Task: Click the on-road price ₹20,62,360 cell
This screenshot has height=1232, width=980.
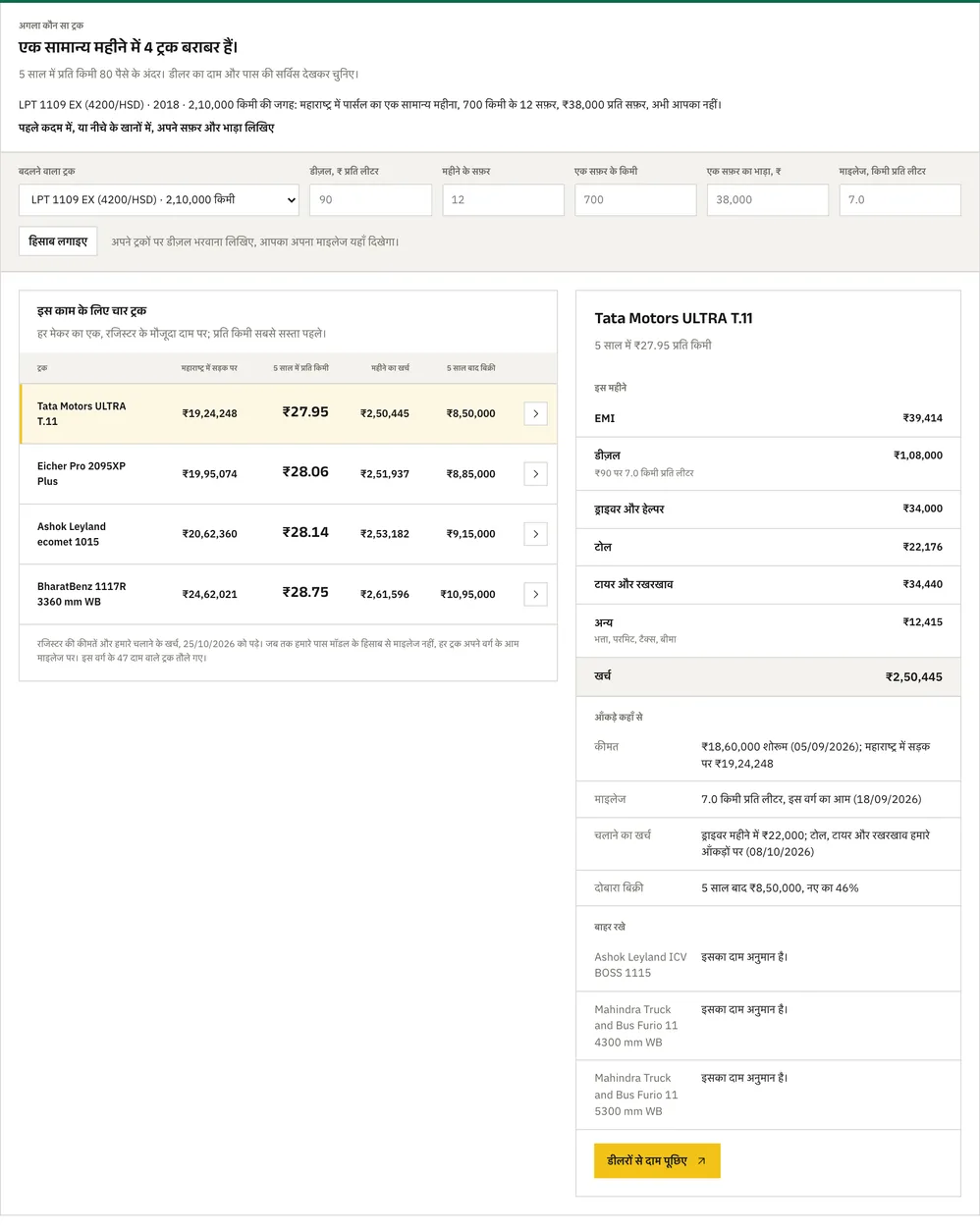Action: 209,534
